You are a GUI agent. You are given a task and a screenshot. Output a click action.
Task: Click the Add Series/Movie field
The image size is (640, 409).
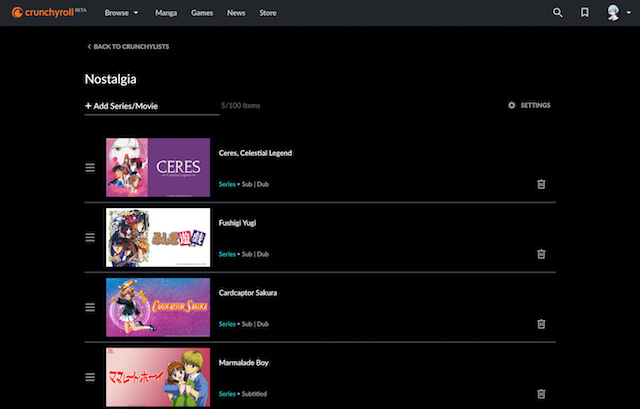click(152, 106)
